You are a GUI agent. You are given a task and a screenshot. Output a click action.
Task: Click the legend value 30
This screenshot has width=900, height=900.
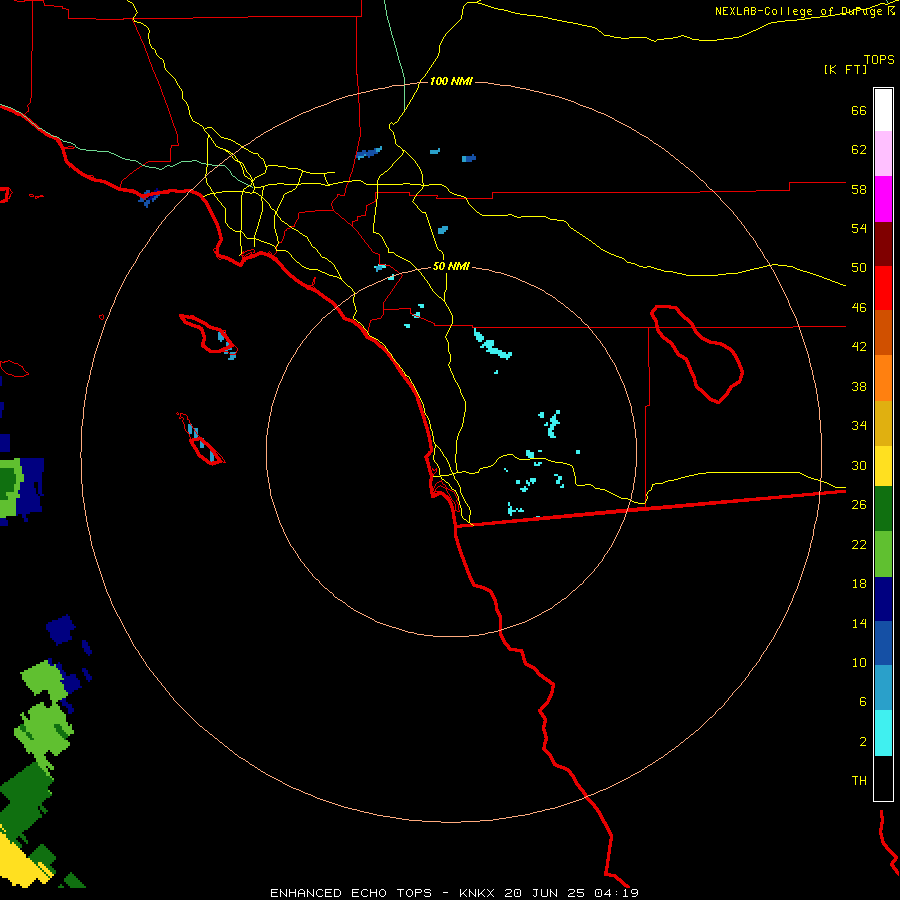(x=859, y=465)
